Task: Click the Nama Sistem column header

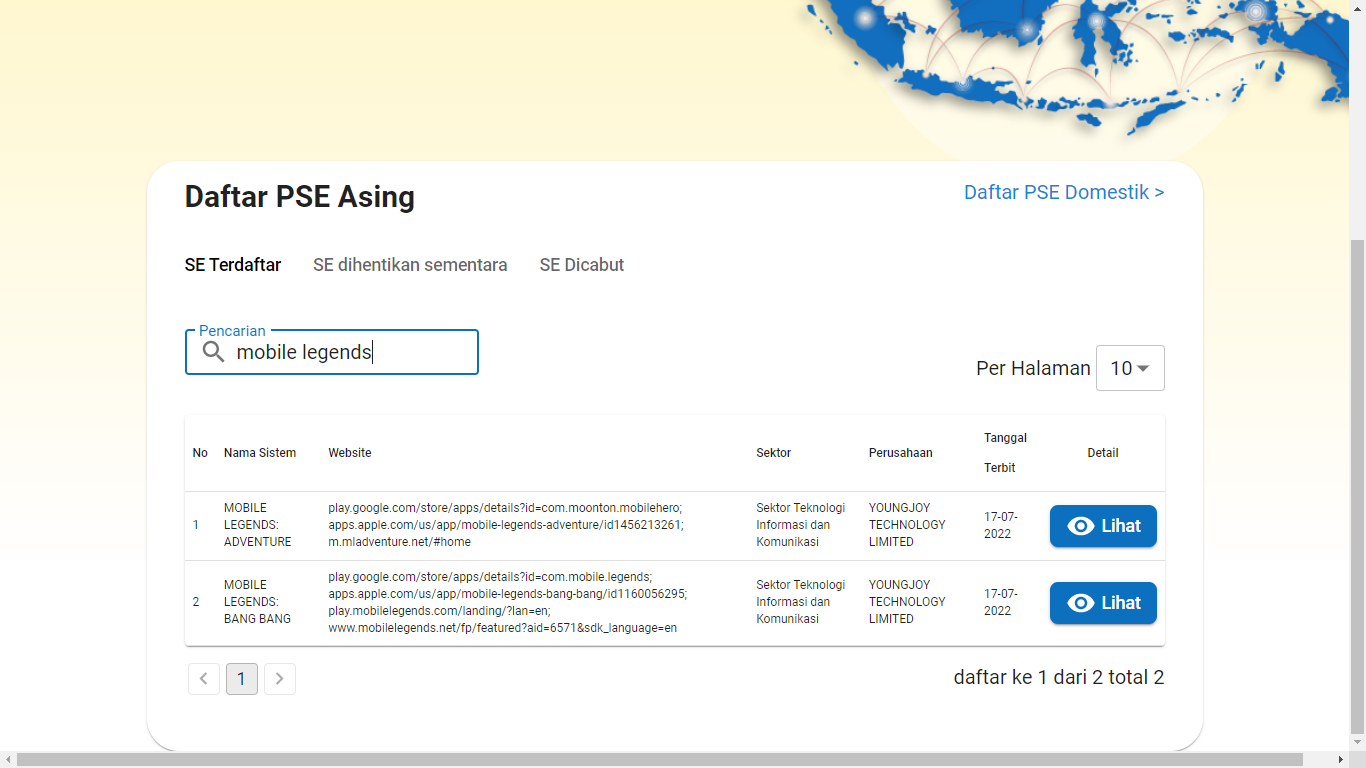Action: [260, 453]
